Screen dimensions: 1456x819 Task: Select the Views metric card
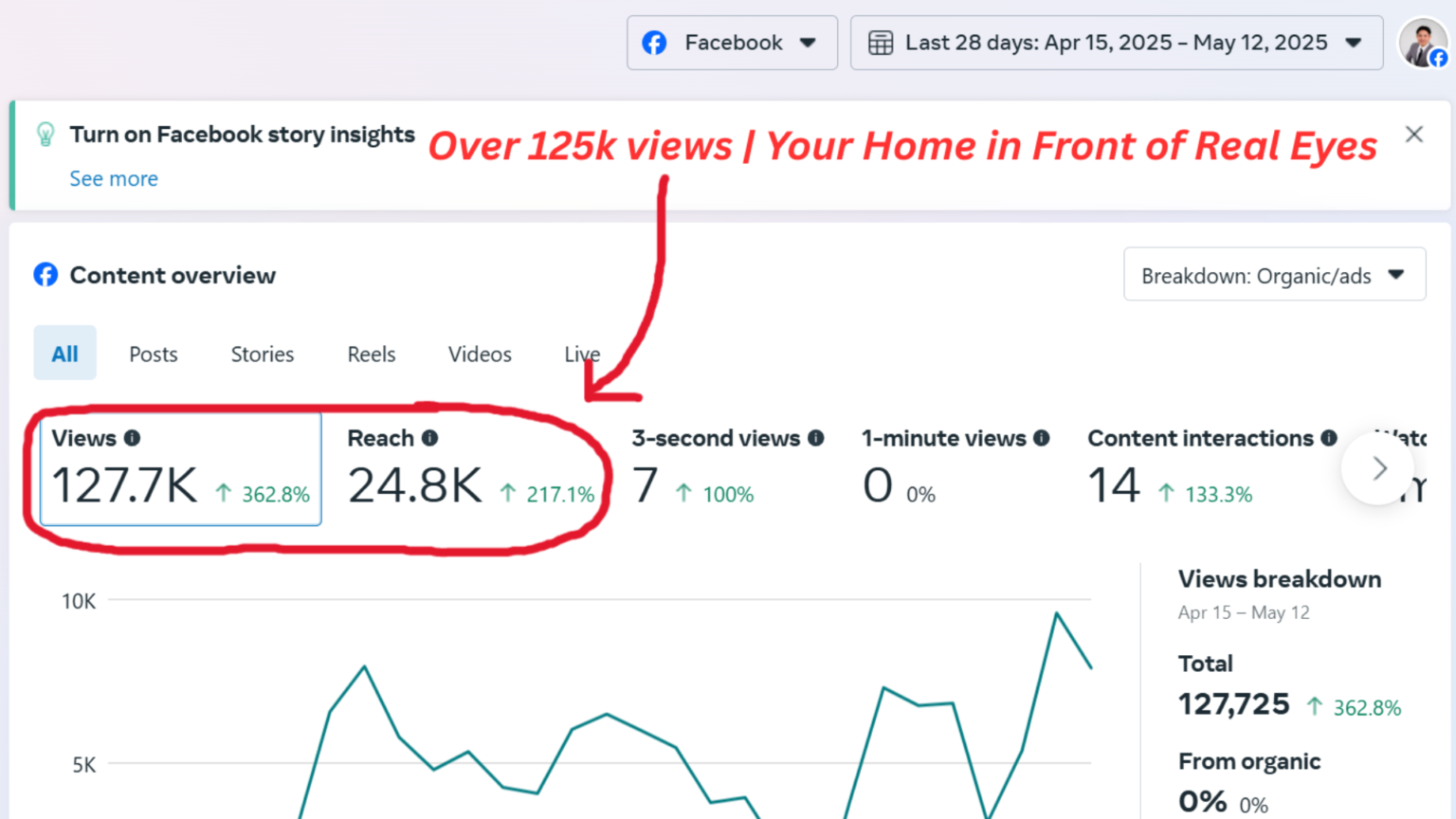tap(180, 469)
